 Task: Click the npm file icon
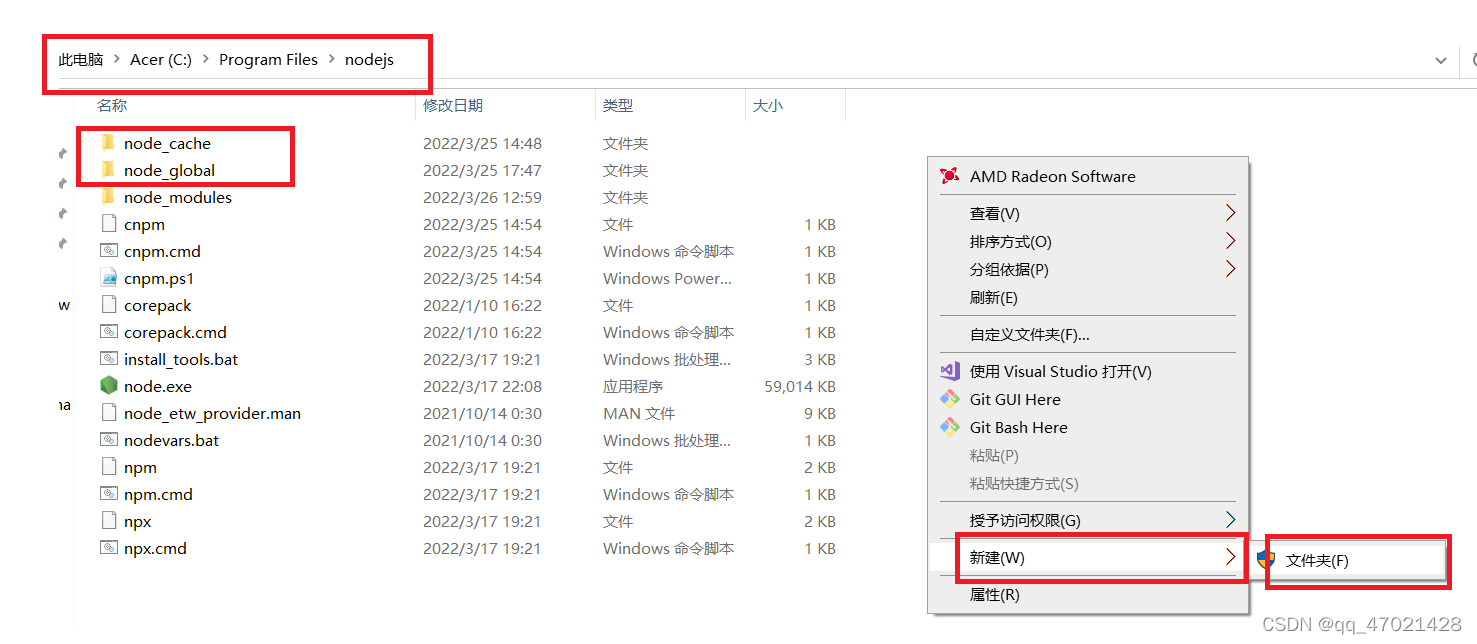(x=108, y=467)
